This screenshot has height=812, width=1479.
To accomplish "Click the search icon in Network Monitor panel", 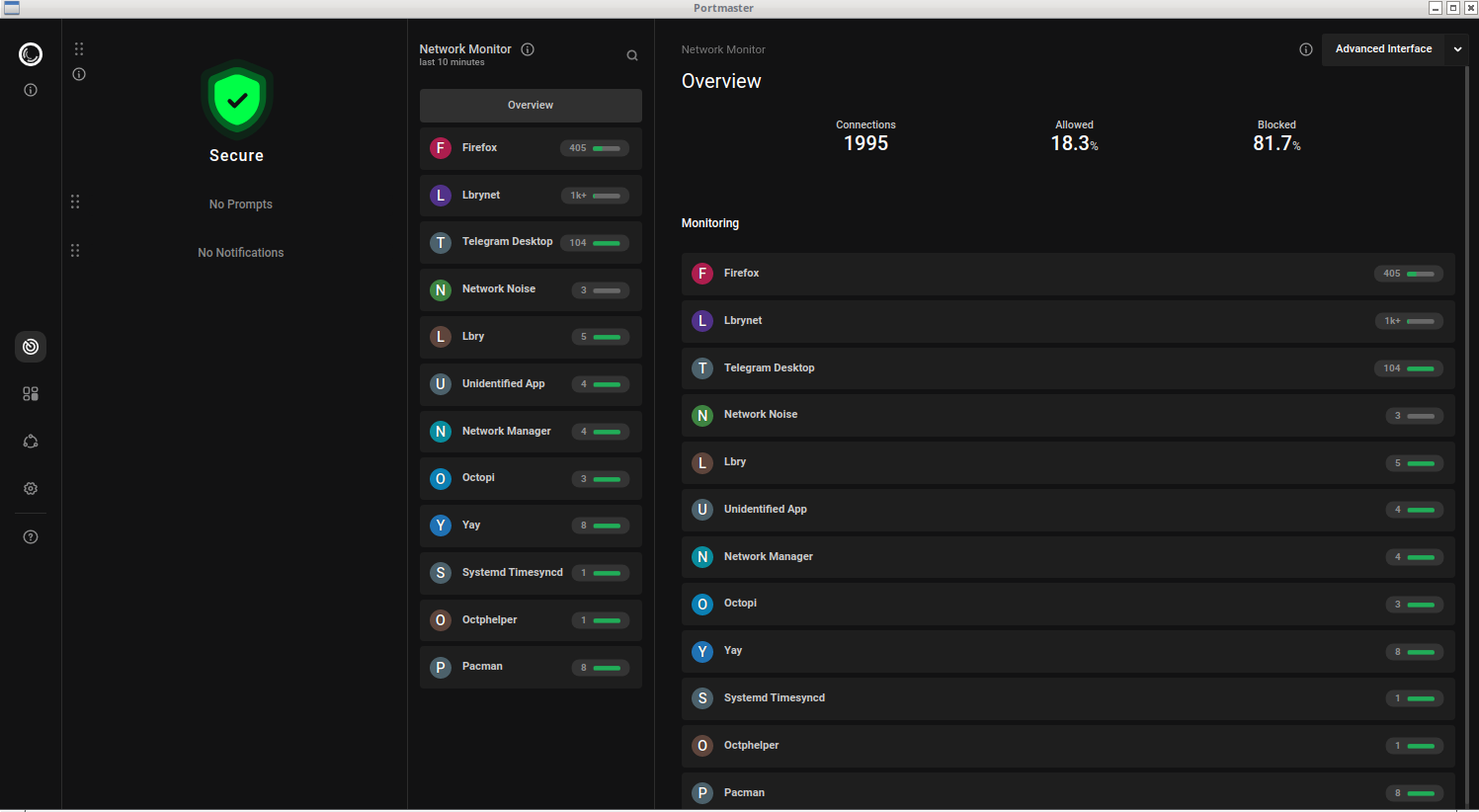I will pos(632,55).
